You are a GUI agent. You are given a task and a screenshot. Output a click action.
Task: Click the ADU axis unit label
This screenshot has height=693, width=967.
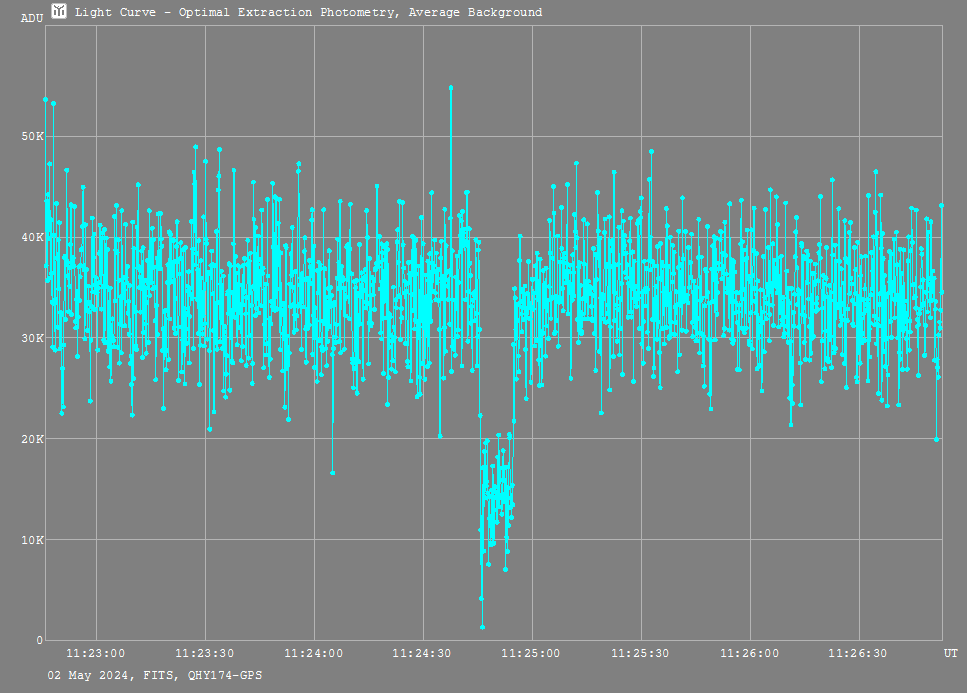coord(32,18)
